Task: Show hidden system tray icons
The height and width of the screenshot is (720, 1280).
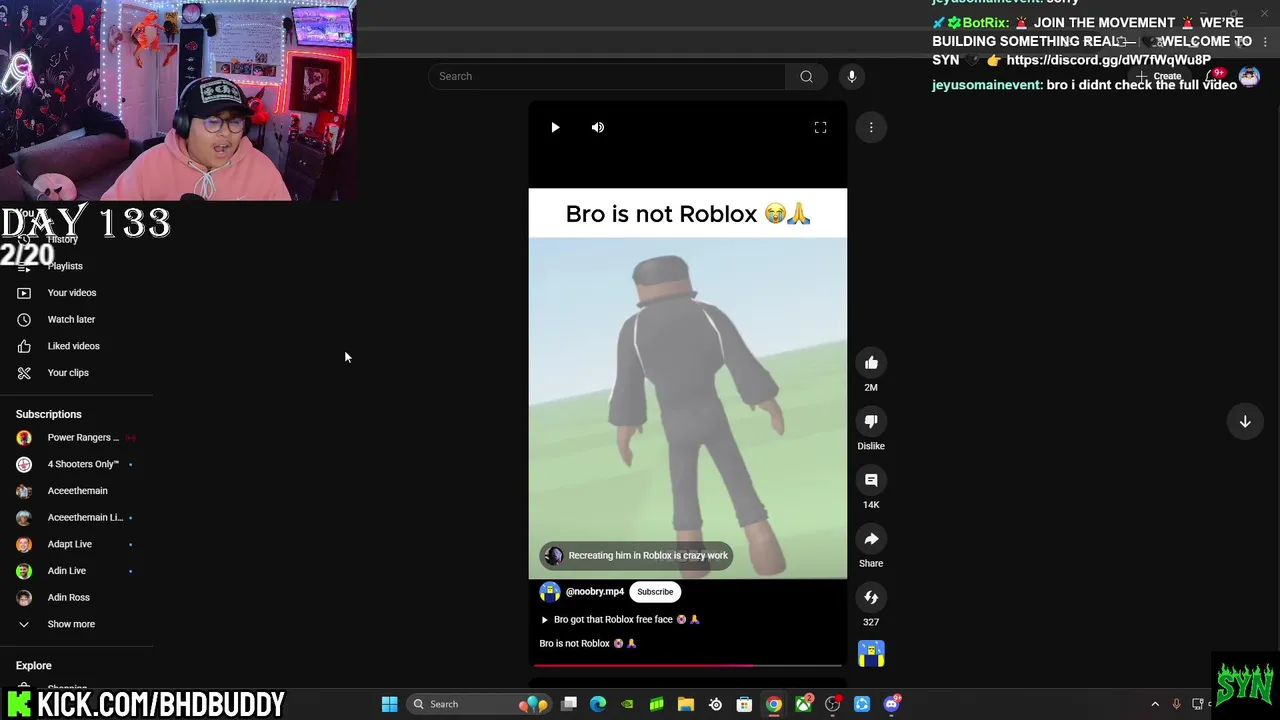Action: (x=1155, y=704)
